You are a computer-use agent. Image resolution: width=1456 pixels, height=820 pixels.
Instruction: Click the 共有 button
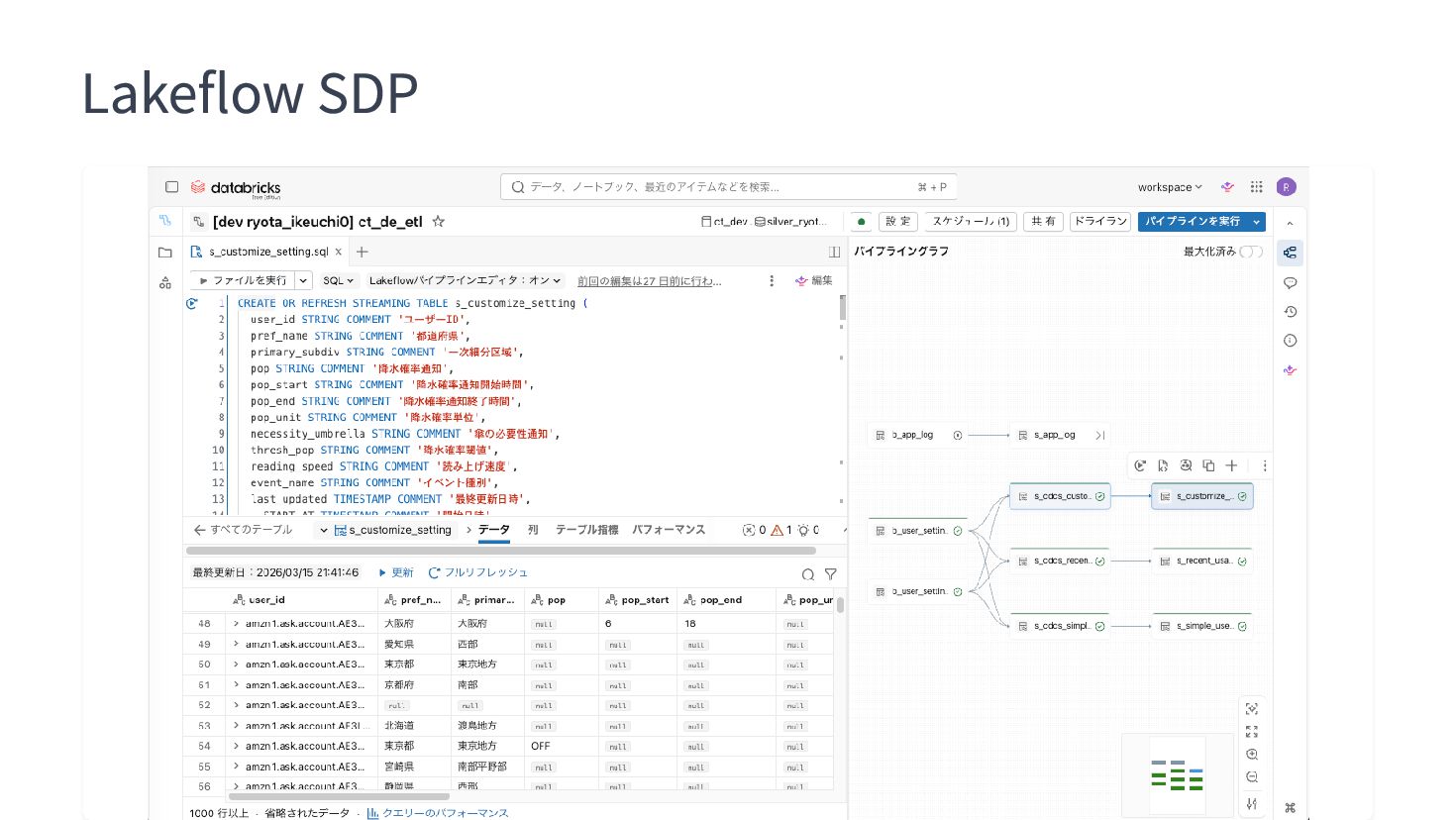click(x=1043, y=222)
